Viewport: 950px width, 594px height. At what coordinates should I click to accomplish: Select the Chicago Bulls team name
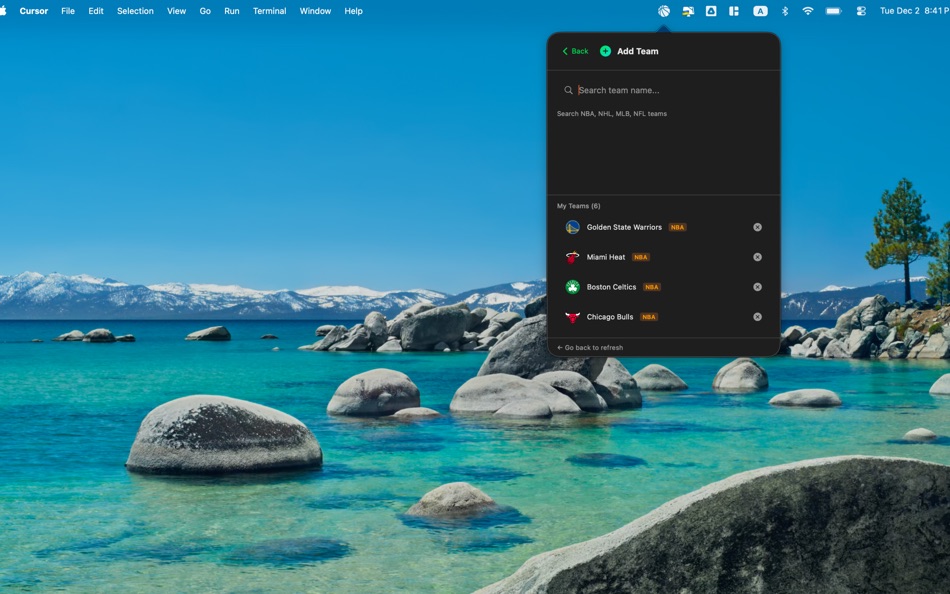(x=610, y=317)
